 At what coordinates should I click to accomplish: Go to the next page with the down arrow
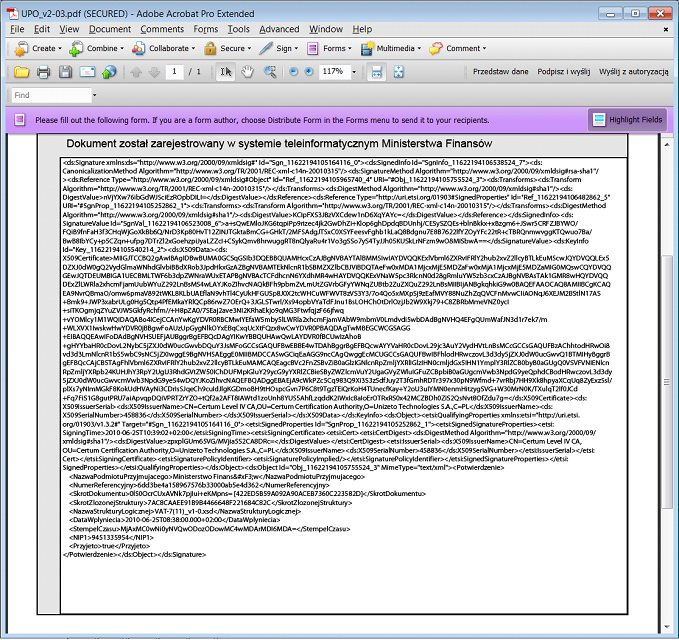click(x=154, y=72)
